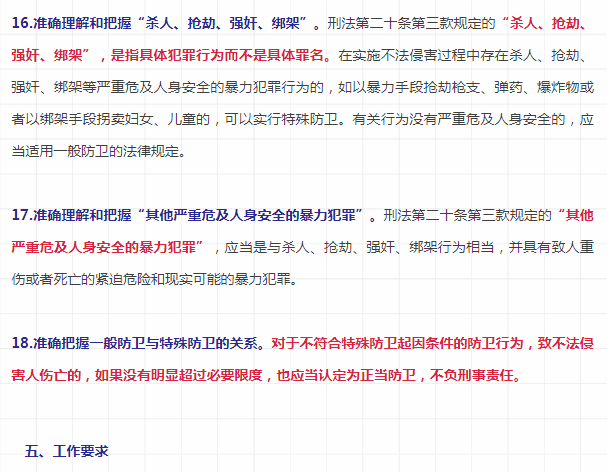Click red text '是指具体犯罪行为而不是具体罪名'
610x472 pixels.
coord(217,55)
